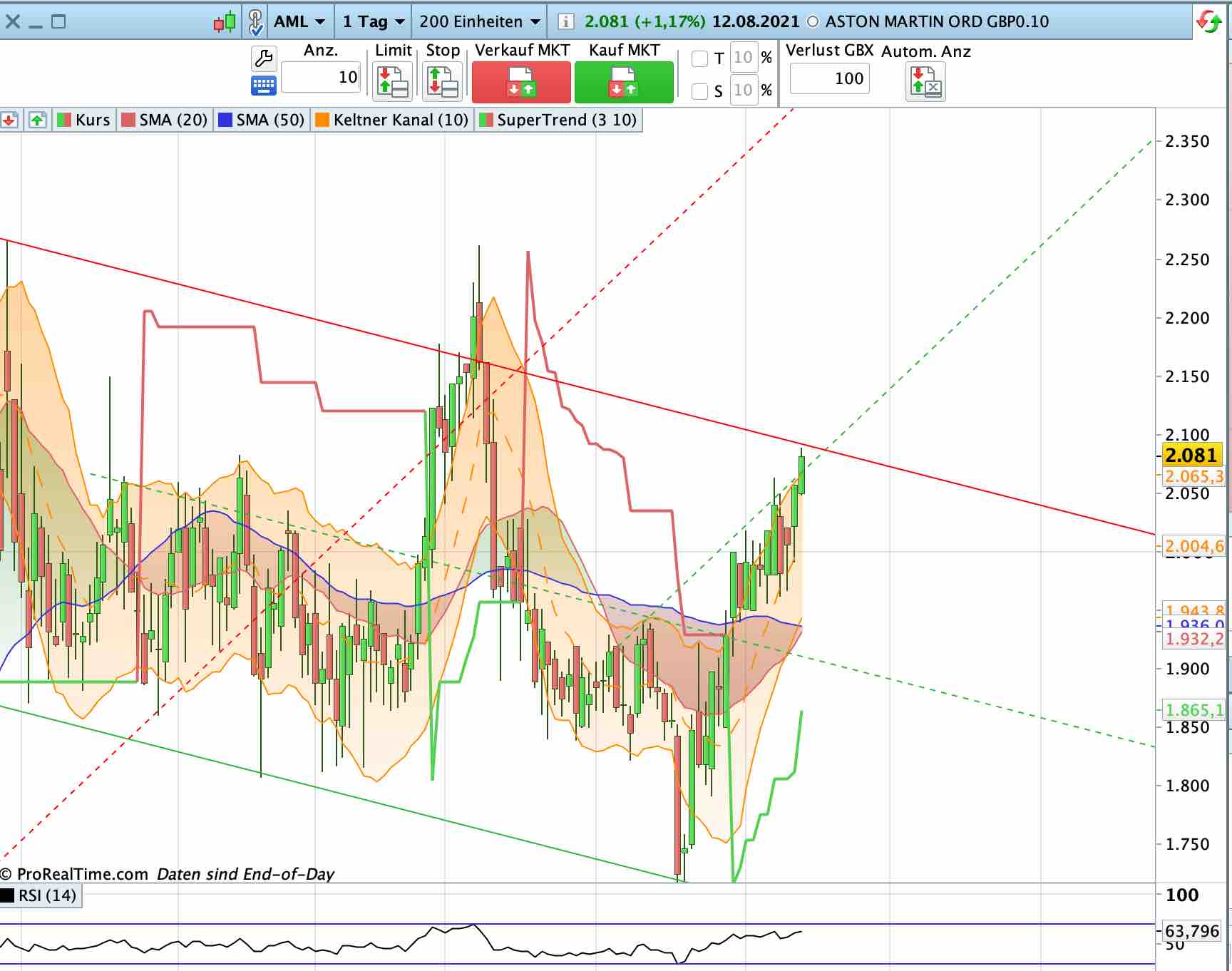
Task: Click the red-green refresh arrows icon
Action: click(1208, 21)
